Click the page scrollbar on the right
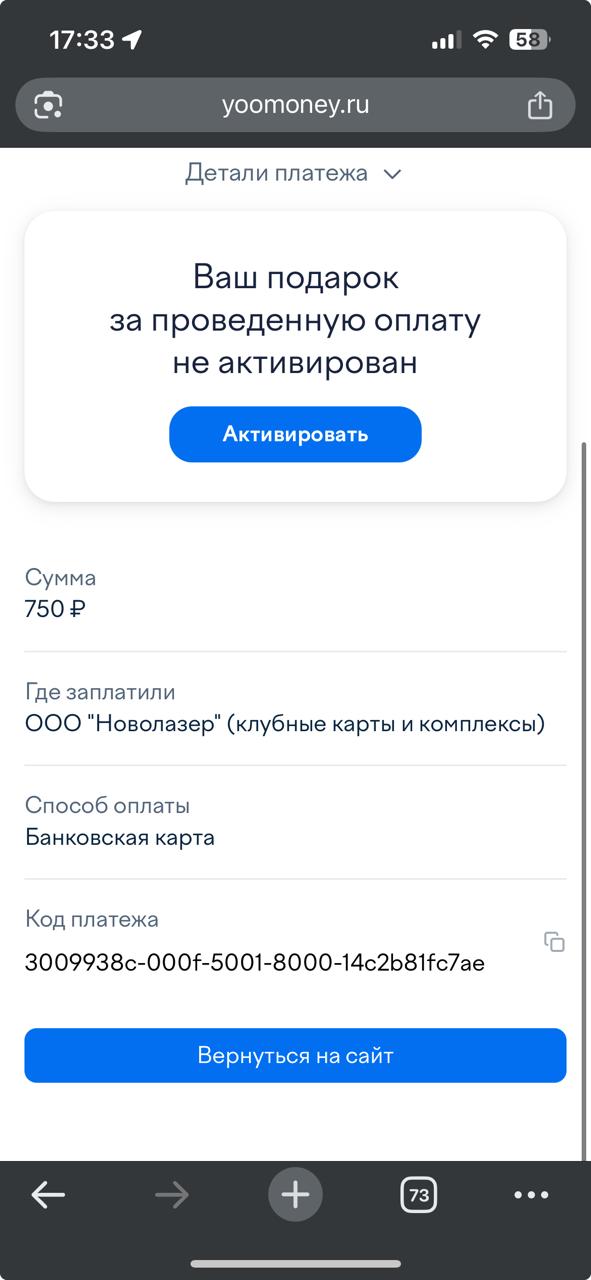 (x=584, y=800)
